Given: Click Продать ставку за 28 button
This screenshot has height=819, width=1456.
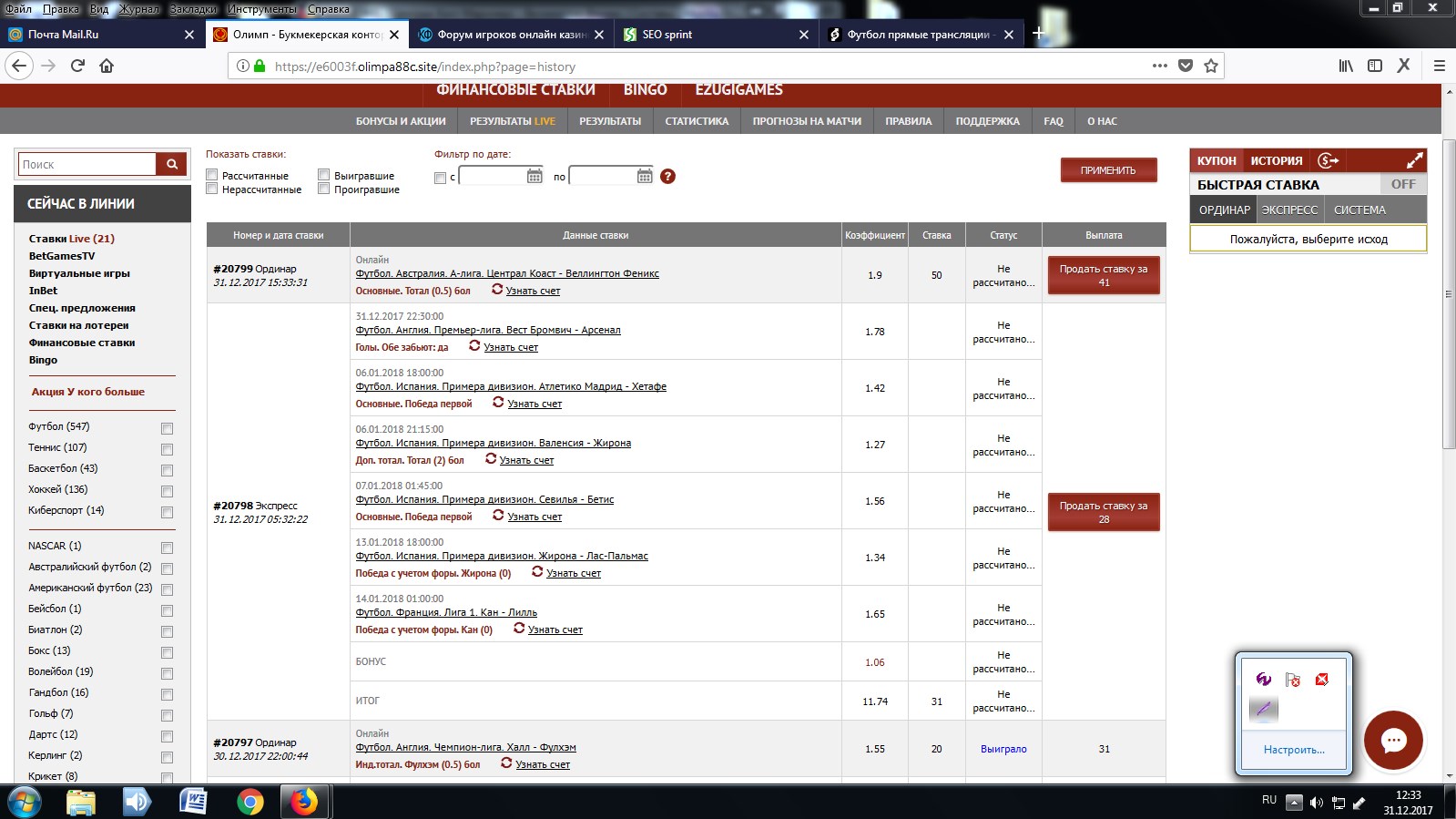Looking at the screenshot, I should pos(1104,512).
